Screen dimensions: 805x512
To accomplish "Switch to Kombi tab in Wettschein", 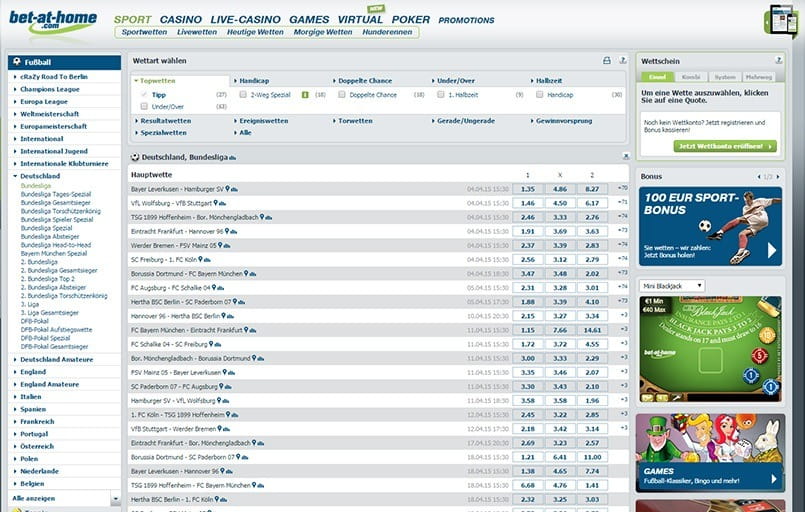I will point(691,77).
